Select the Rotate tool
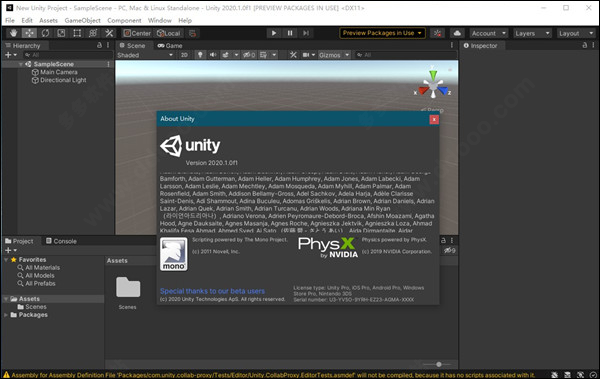600x379 pixels. tap(45, 33)
